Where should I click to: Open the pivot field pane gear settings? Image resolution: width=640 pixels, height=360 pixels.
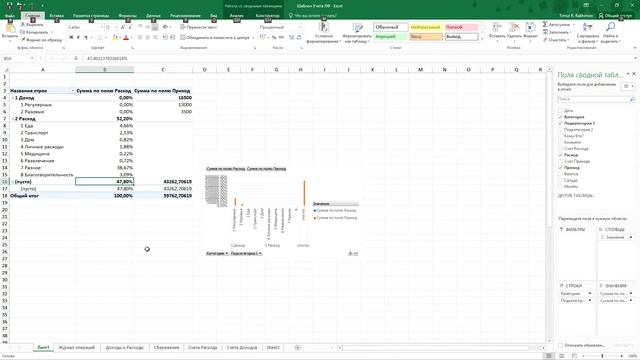pyautogui.click(x=627, y=86)
